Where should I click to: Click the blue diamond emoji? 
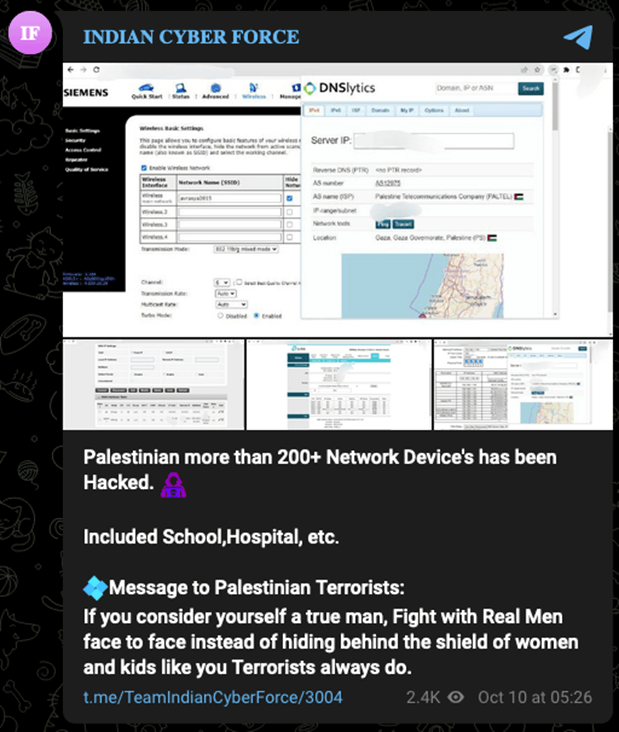[95, 588]
